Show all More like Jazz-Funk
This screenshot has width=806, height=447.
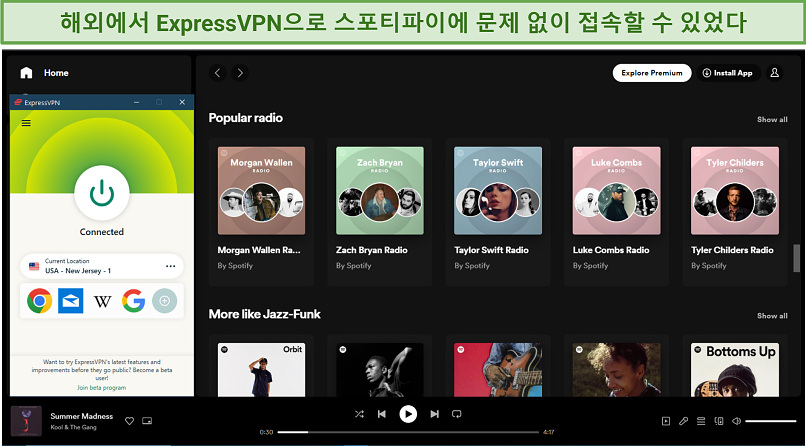772,315
